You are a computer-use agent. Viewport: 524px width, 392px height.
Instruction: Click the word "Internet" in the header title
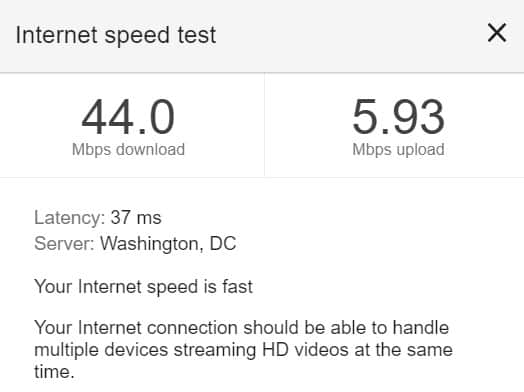56,35
